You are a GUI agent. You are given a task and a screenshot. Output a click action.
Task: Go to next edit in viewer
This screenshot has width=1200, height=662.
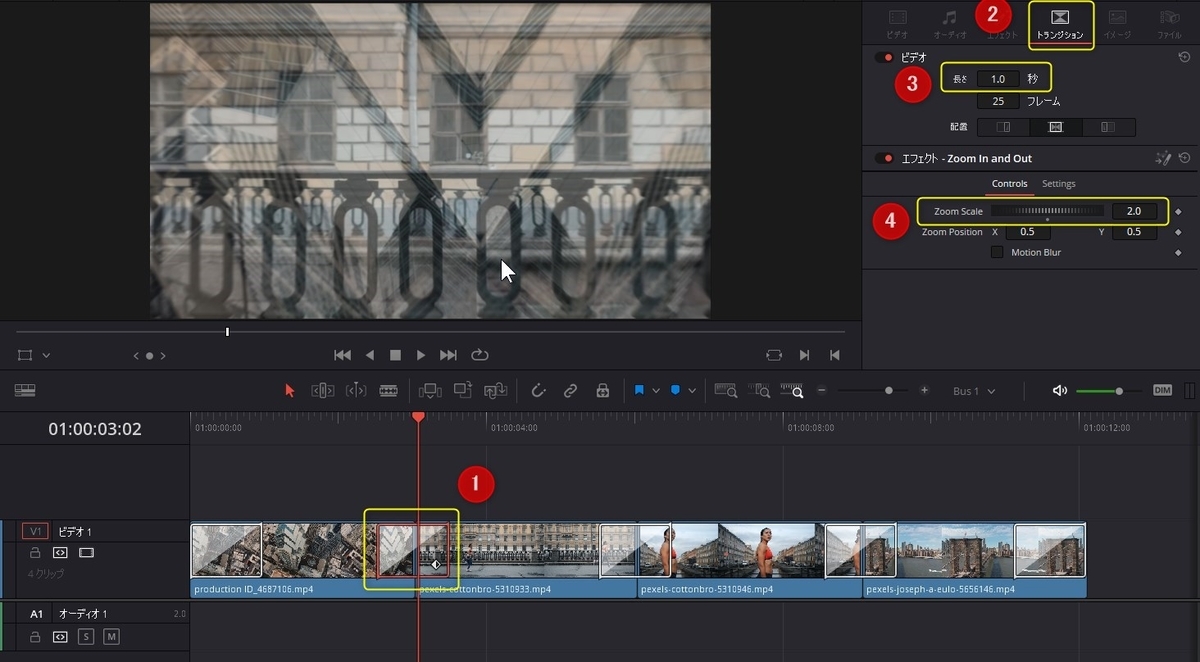click(805, 355)
